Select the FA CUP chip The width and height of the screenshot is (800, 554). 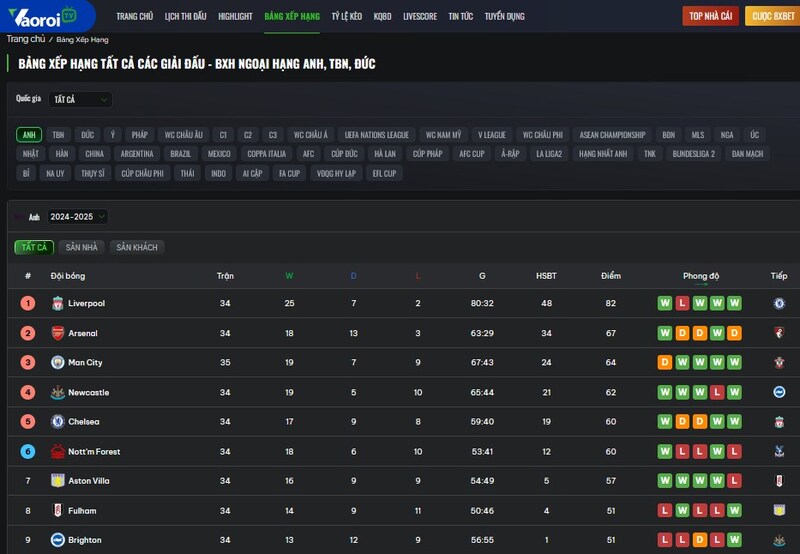pos(289,173)
